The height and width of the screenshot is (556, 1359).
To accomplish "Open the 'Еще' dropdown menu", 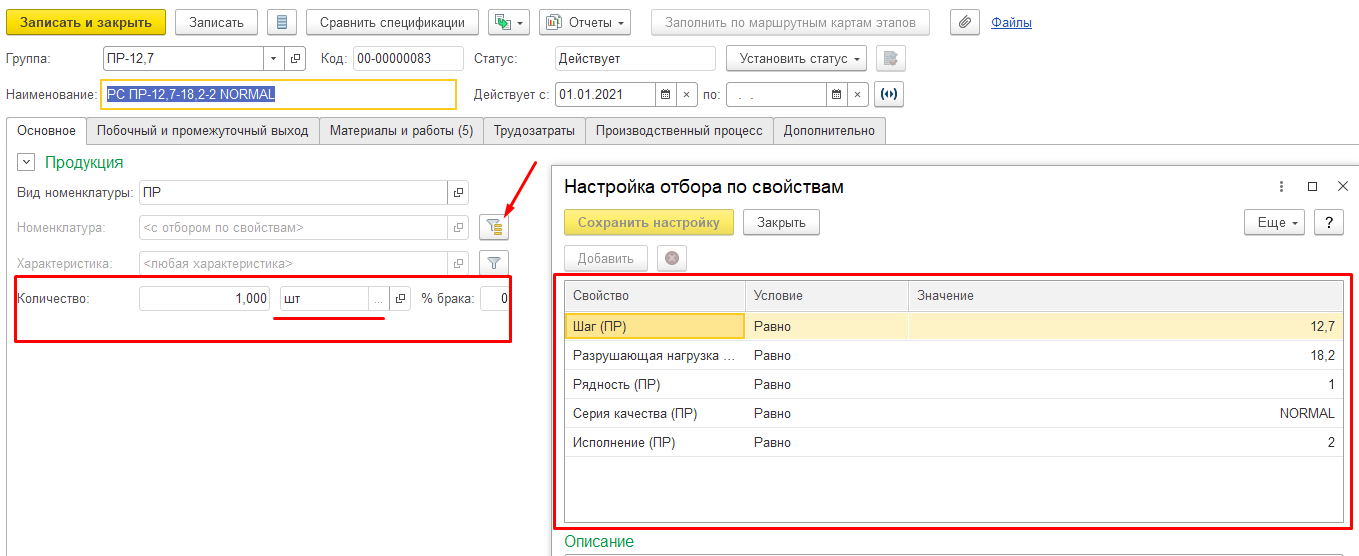I will click(x=1274, y=222).
